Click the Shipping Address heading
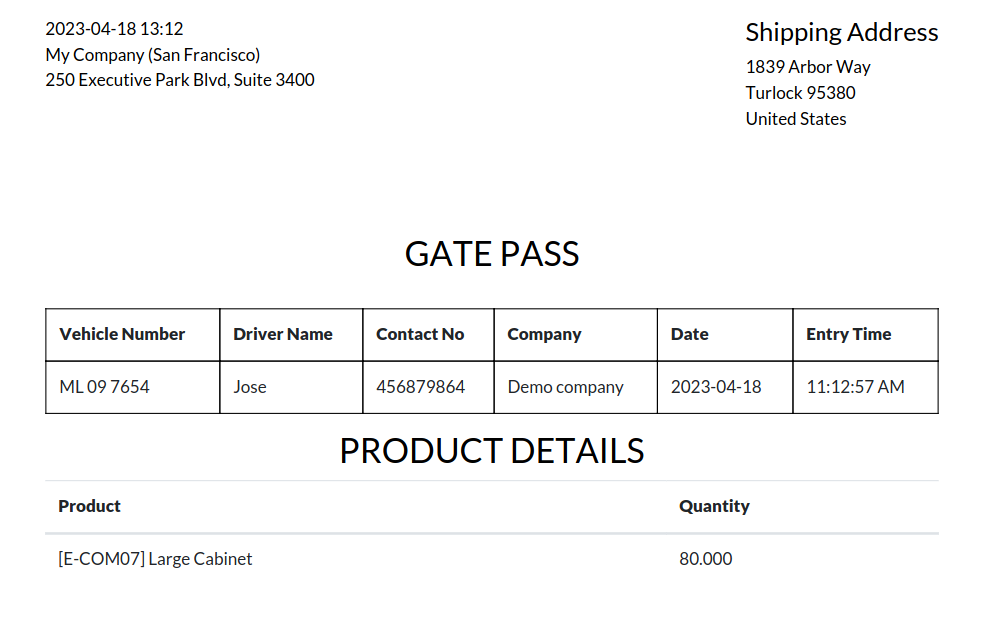This screenshot has height=618, width=988. 842,33
